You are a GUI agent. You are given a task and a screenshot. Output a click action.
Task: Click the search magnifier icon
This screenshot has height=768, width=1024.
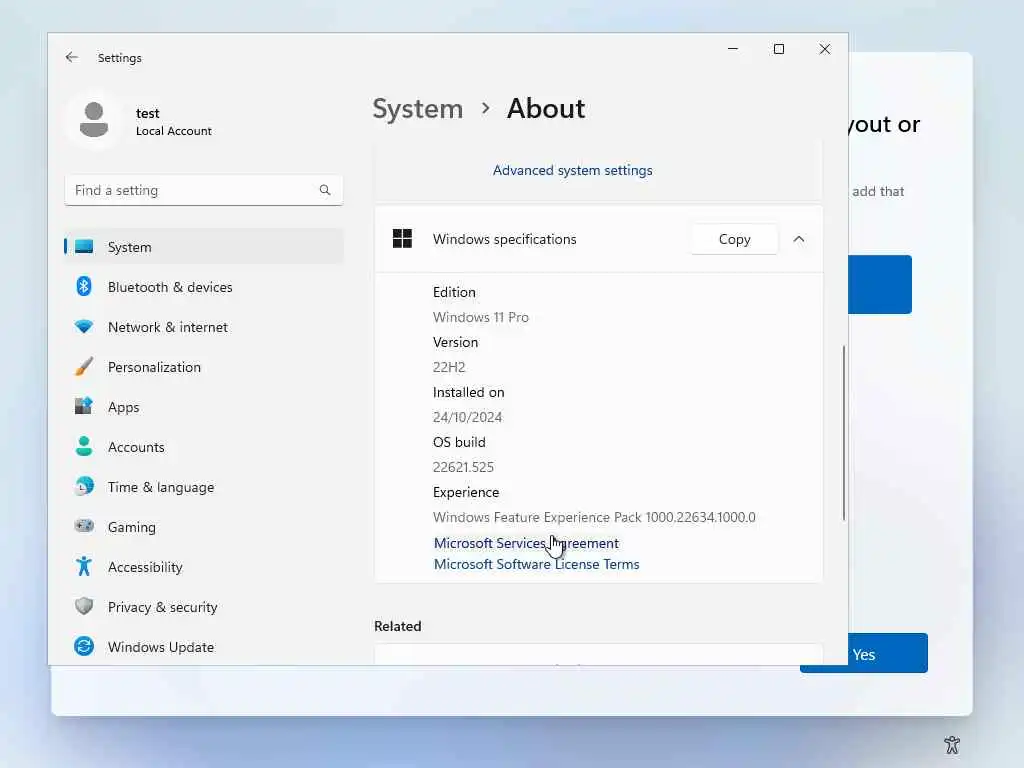click(x=325, y=190)
